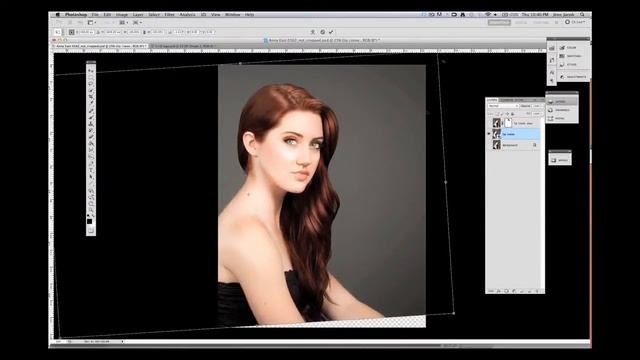Select the Rectangular Marquee tool
Viewport: 640px width, 360px height.
(x=91, y=77)
